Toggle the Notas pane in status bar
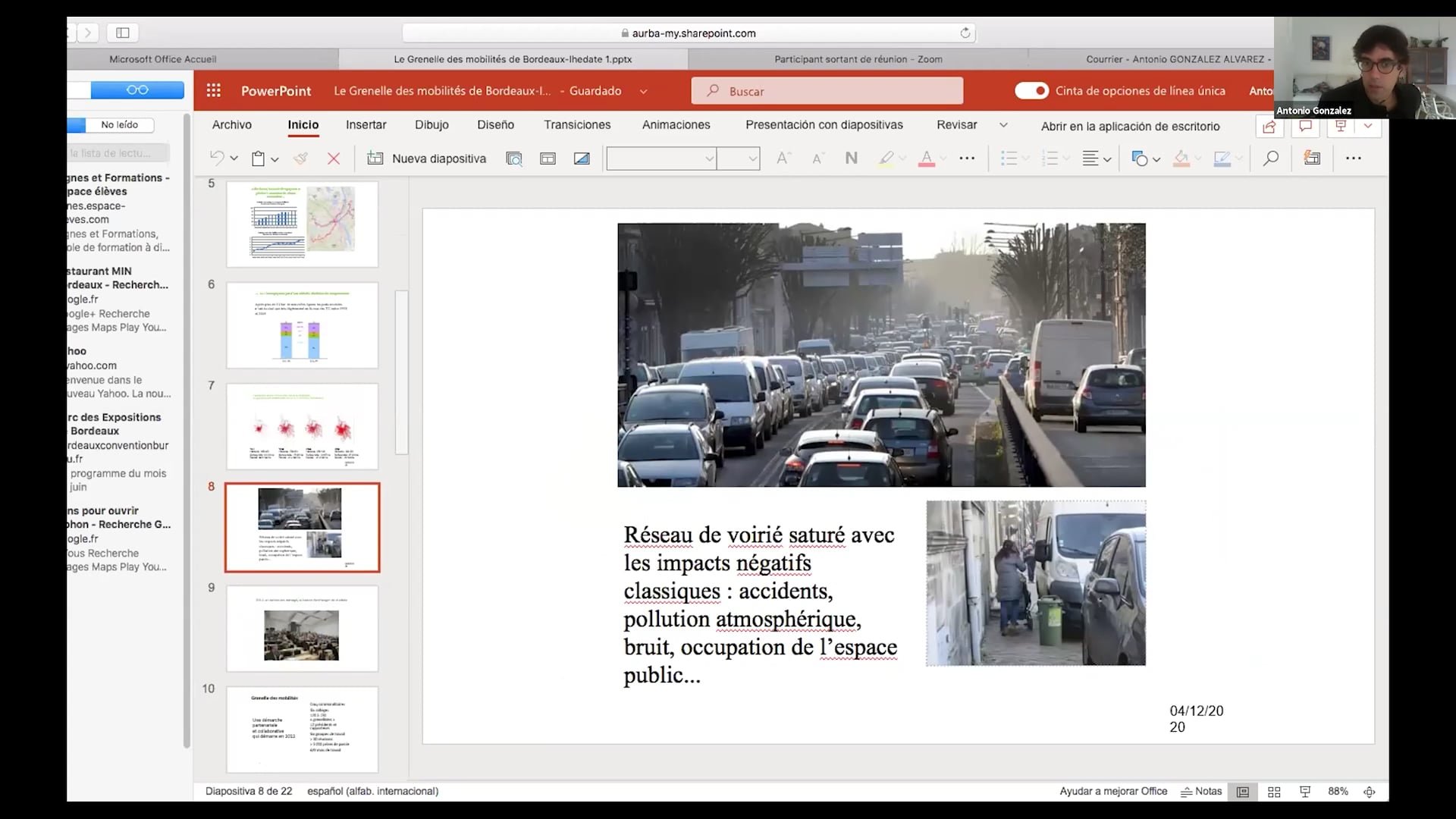The width and height of the screenshot is (1456, 819). (1201, 791)
